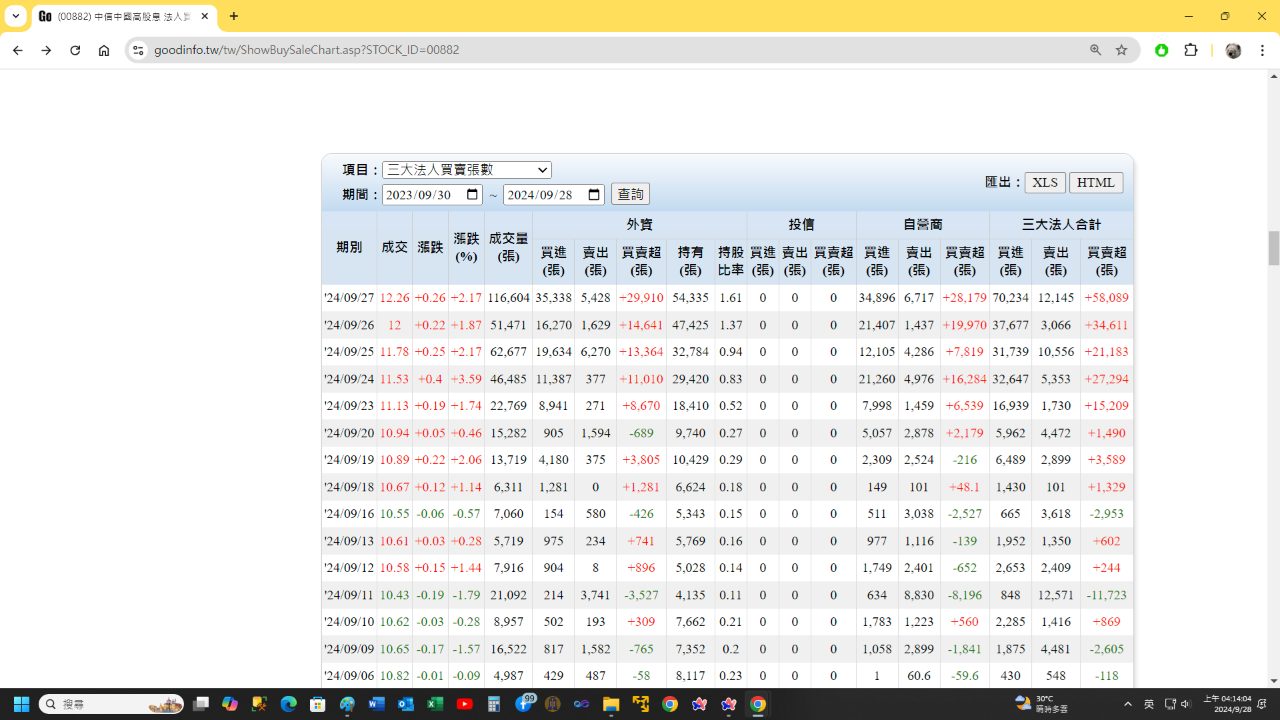Click the browser home icon
The height and width of the screenshot is (720, 1280).
(104, 50)
